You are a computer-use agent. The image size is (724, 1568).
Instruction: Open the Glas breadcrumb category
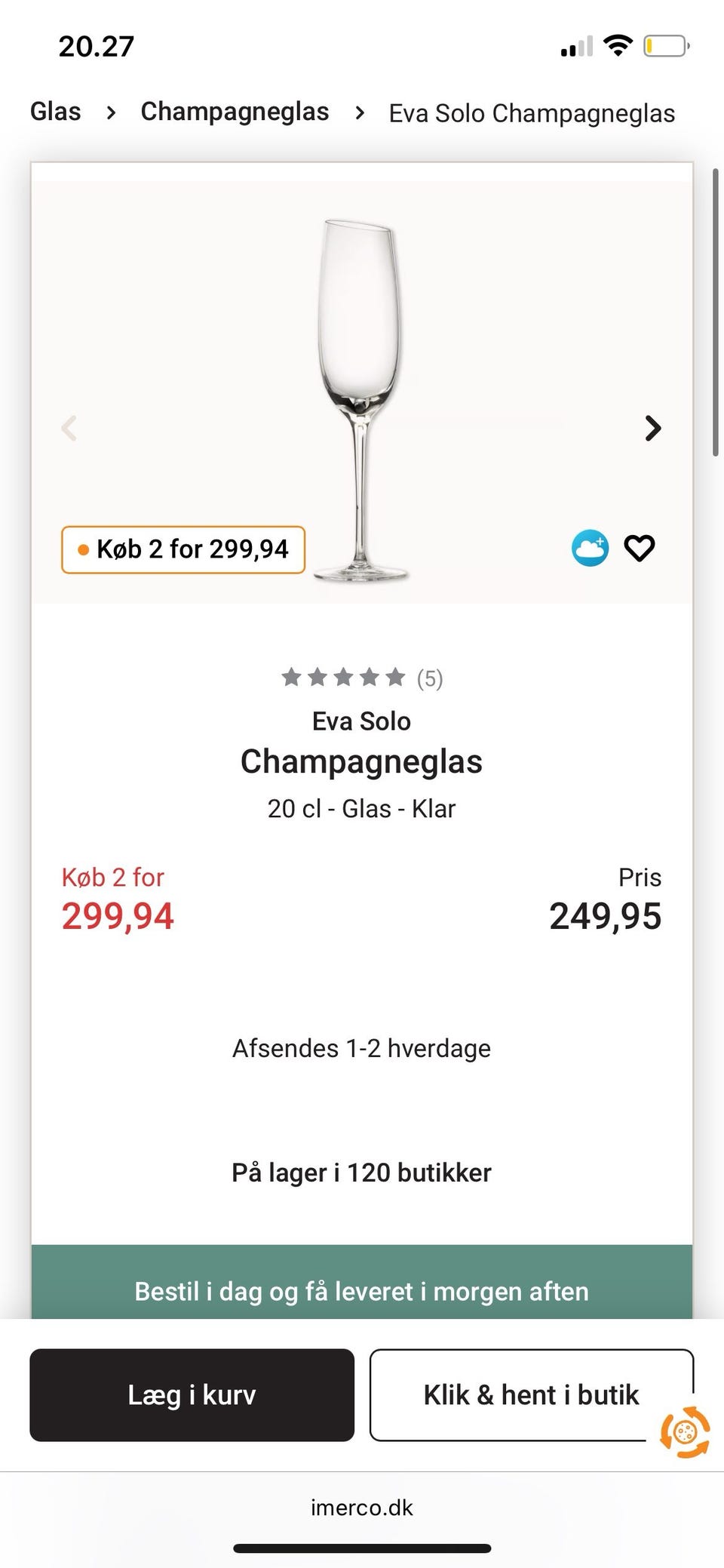click(x=56, y=112)
